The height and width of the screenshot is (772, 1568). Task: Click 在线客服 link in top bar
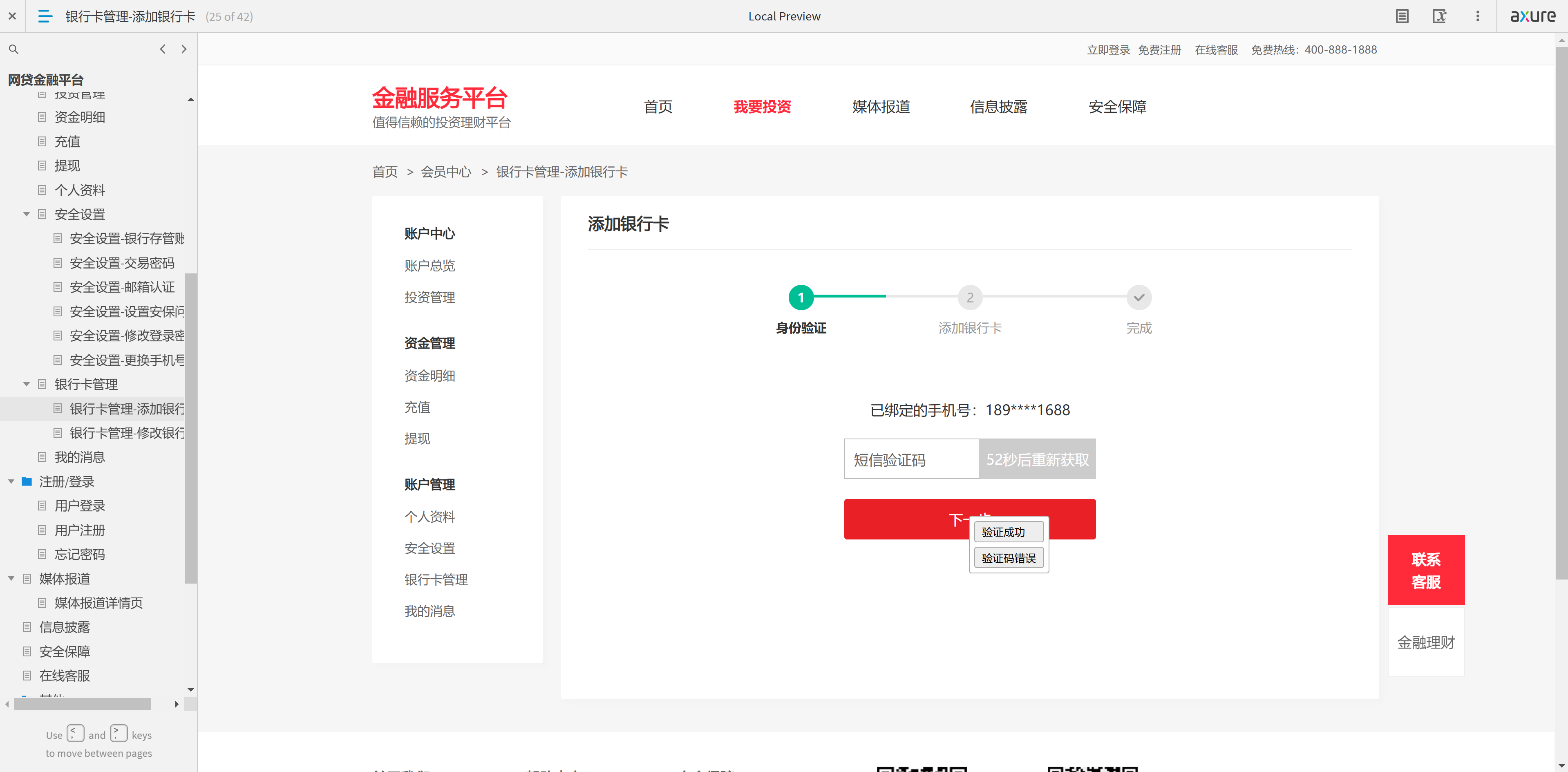tap(1216, 50)
